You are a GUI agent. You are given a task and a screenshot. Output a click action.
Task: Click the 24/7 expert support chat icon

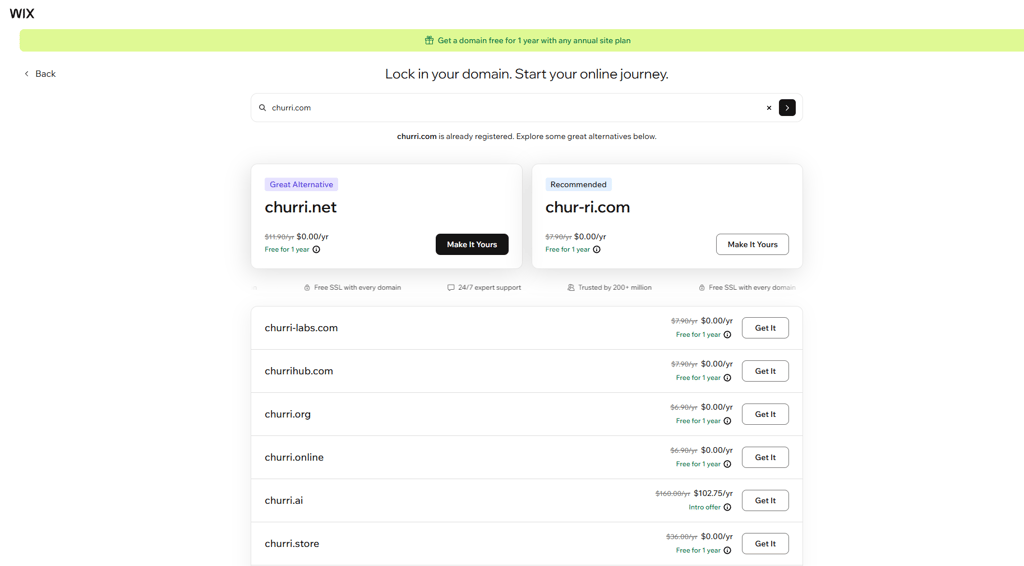point(451,287)
